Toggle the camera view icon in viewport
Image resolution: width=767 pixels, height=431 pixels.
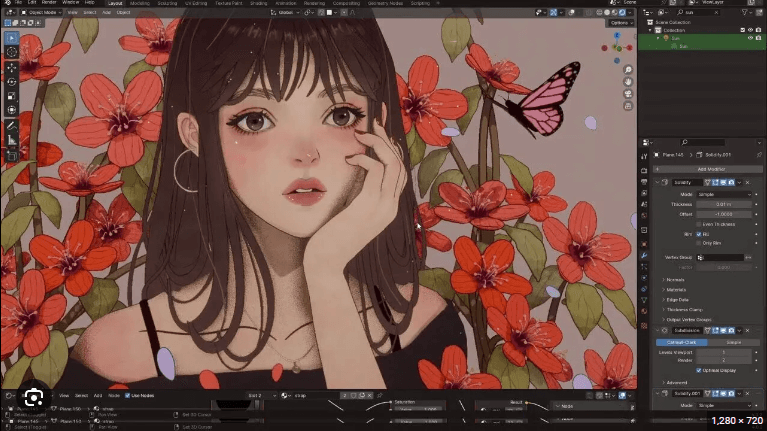point(629,94)
